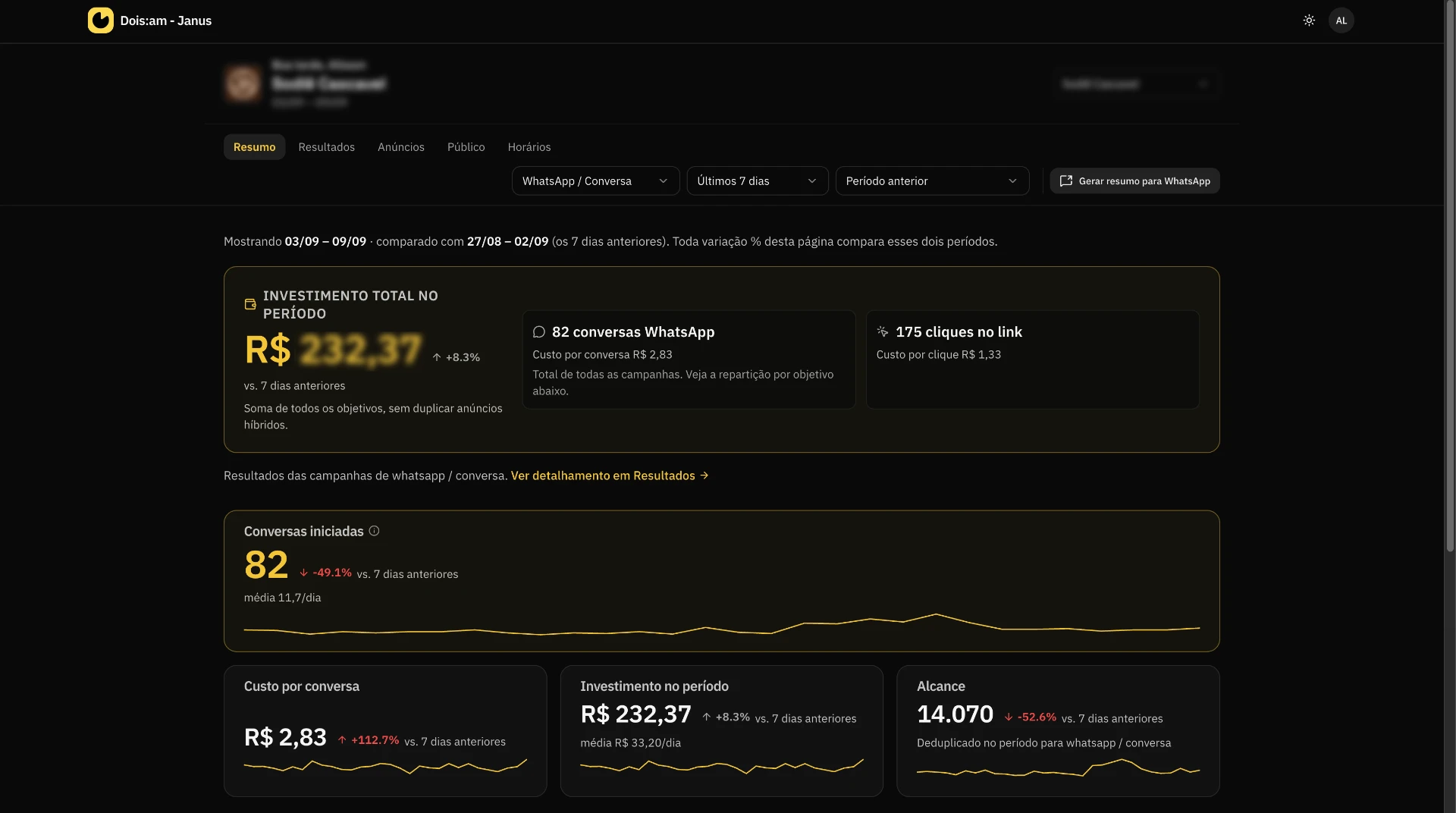Image resolution: width=1456 pixels, height=813 pixels.
Task: Click the Dois:am yellow logo icon
Action: [x=100, y=20]
